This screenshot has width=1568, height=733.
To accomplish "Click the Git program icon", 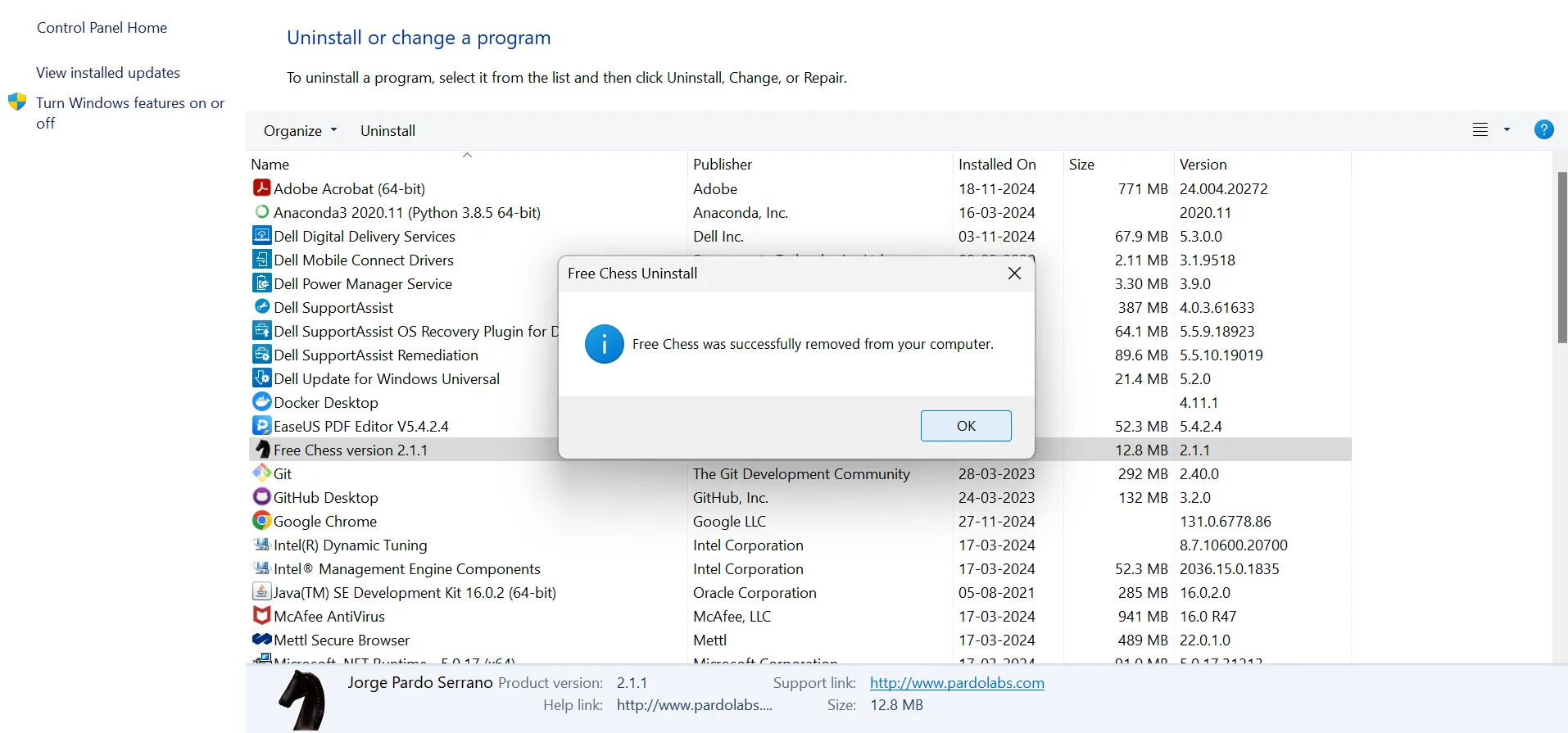I will pos(261,473).
